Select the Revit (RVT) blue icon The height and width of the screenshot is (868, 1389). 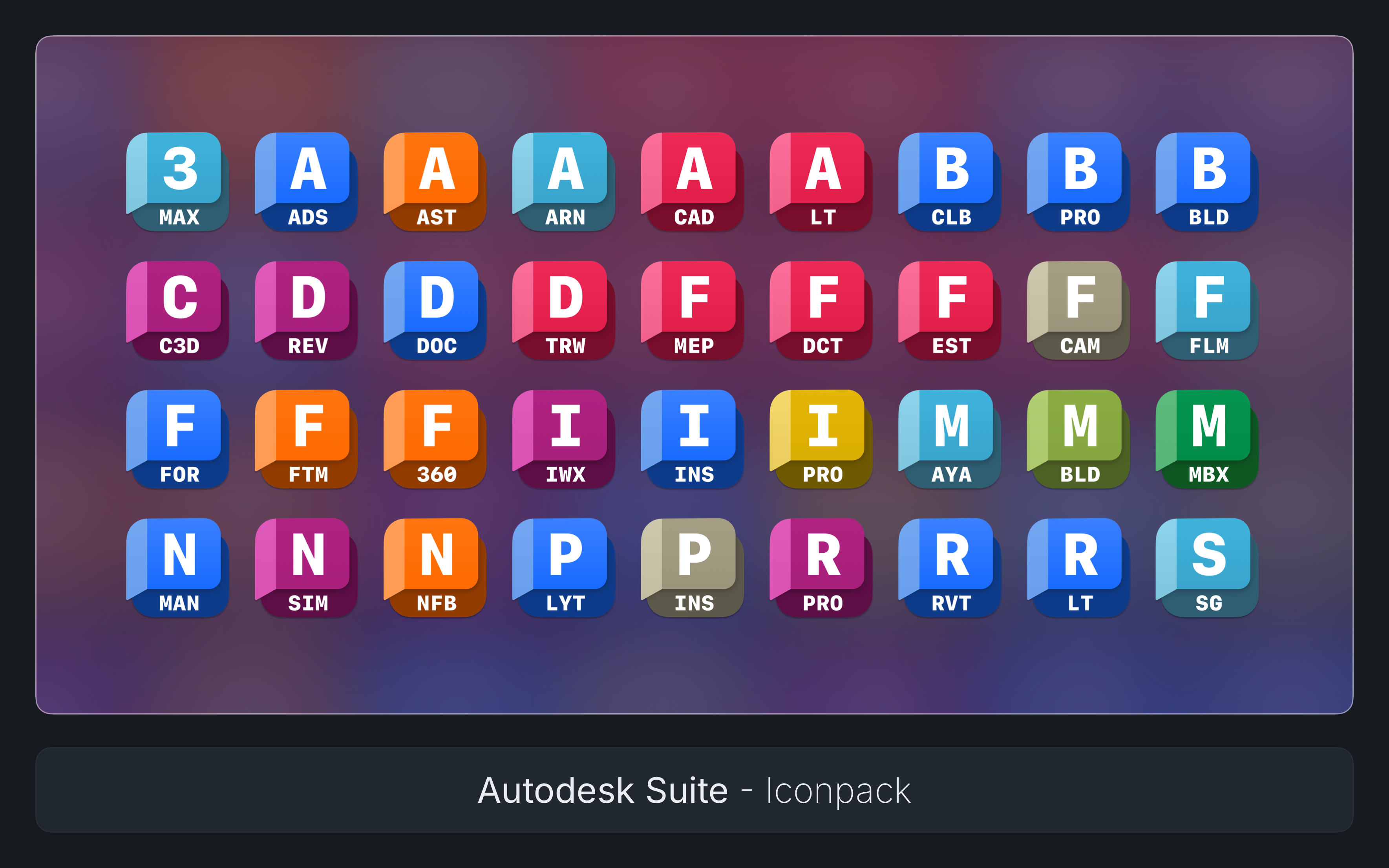949,567
